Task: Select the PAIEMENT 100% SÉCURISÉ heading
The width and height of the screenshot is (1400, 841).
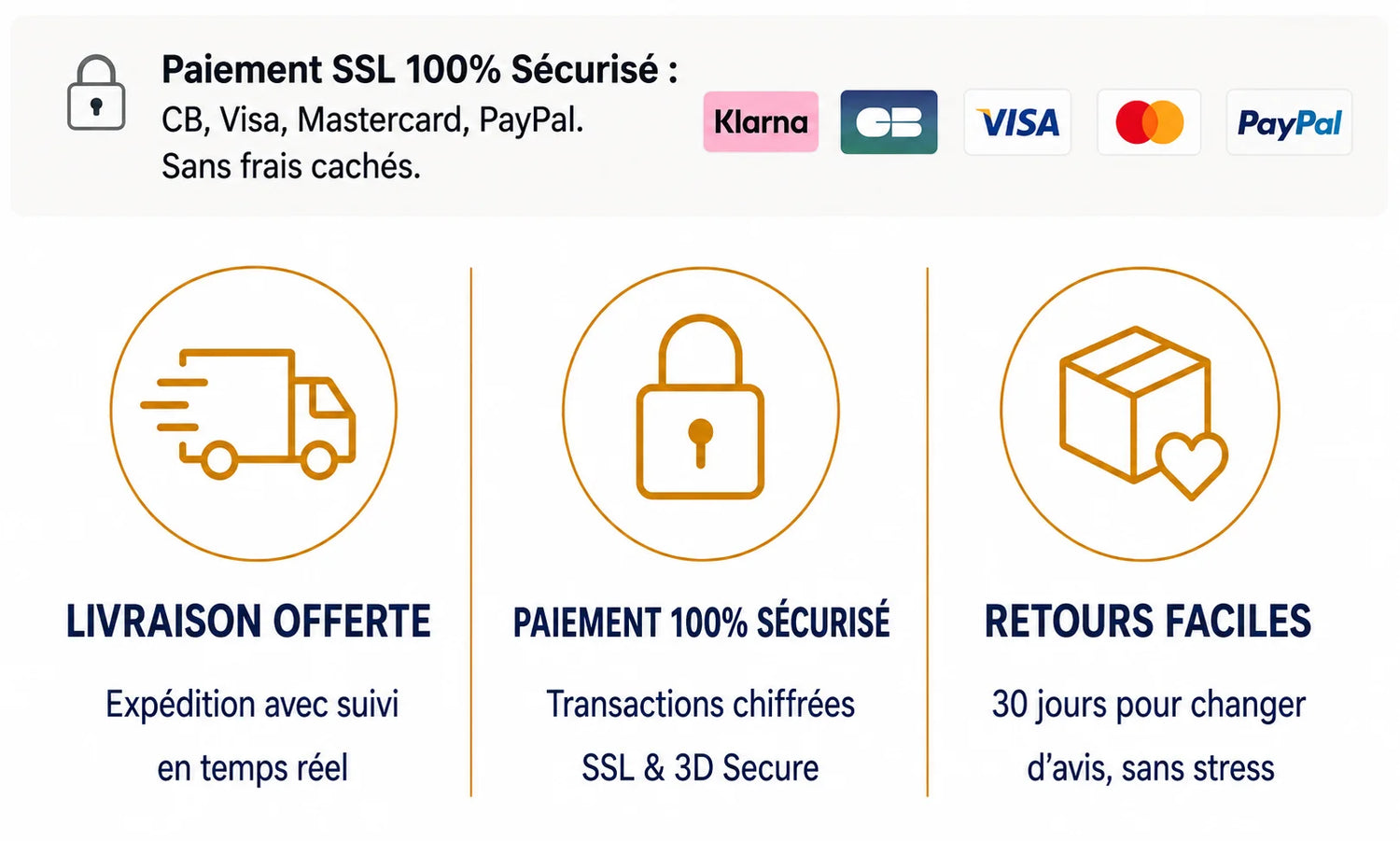Action: point(701,623)
